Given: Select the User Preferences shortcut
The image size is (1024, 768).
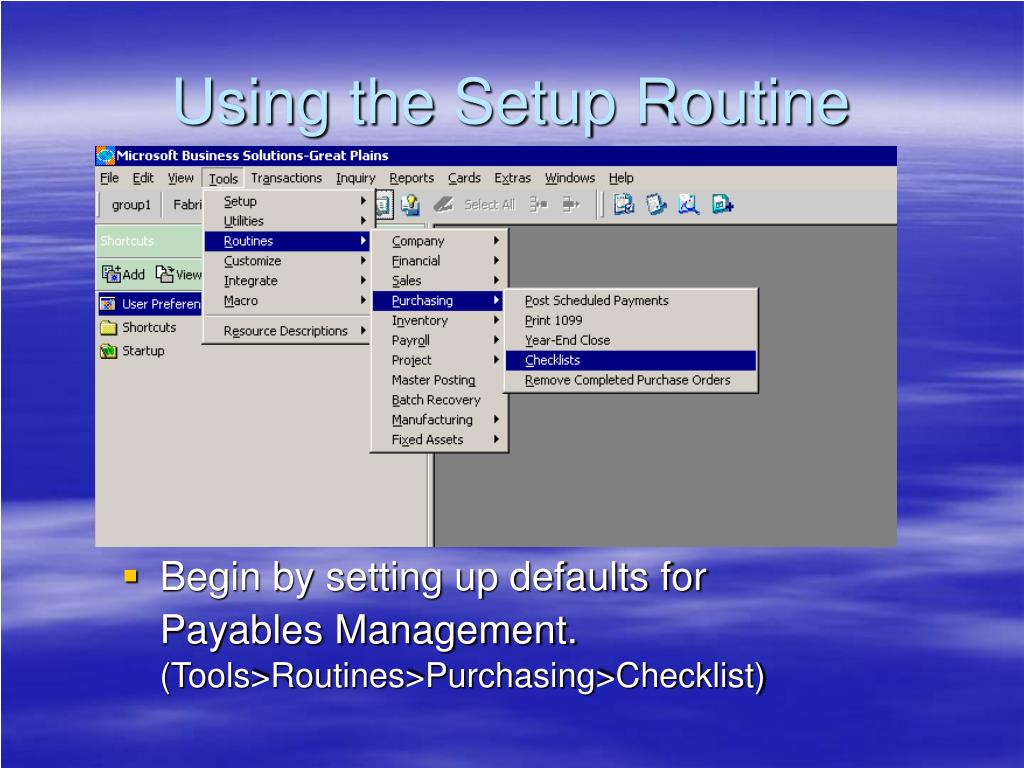Looking at the screenshot, I should point(150,304).
